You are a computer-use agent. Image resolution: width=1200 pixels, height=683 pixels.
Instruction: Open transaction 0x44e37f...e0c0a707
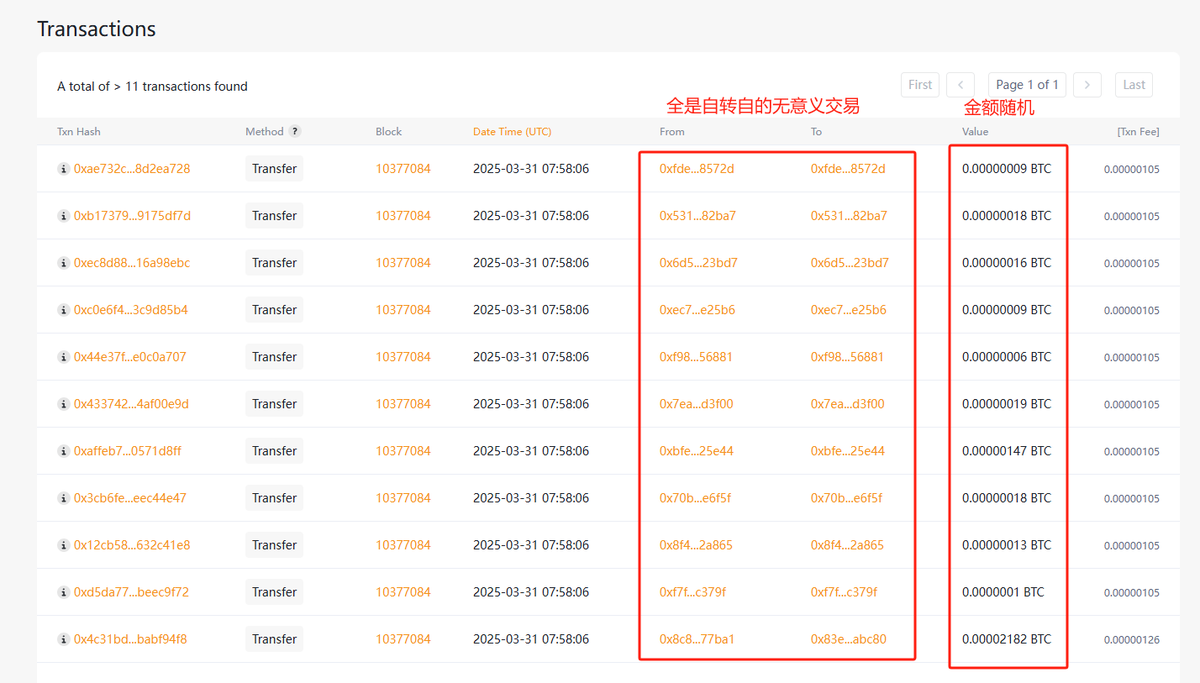point(130,357)
